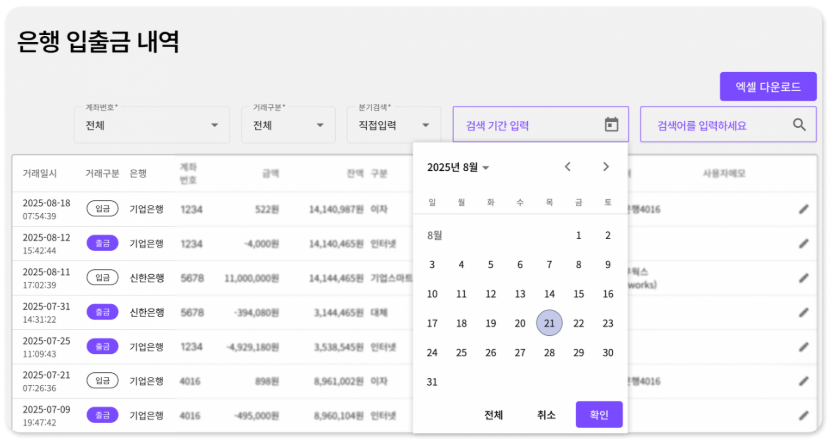The width and height of the screenshot is (837, 440).
Task: Go to previous month in calendar
Action: pyautogui.click(x=568, y=167)
